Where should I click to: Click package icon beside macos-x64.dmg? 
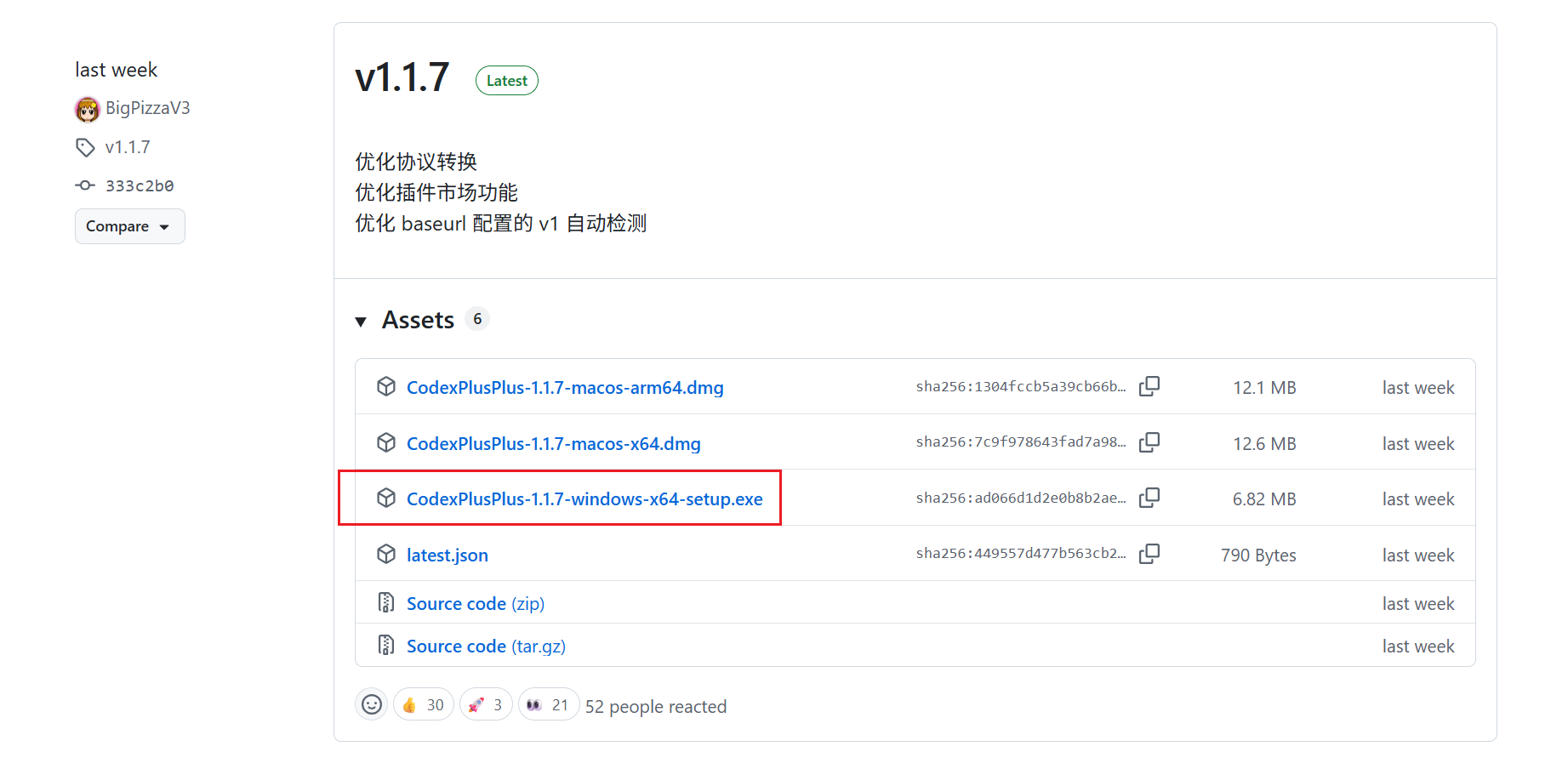pos(386,443)
